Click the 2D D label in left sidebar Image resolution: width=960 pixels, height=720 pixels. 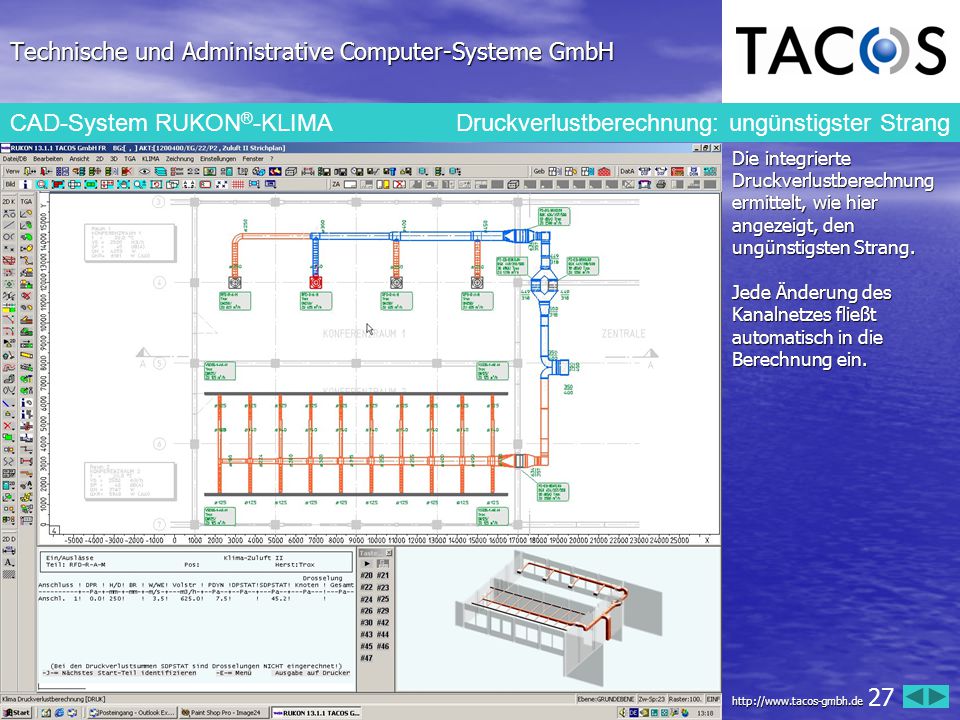9,539
